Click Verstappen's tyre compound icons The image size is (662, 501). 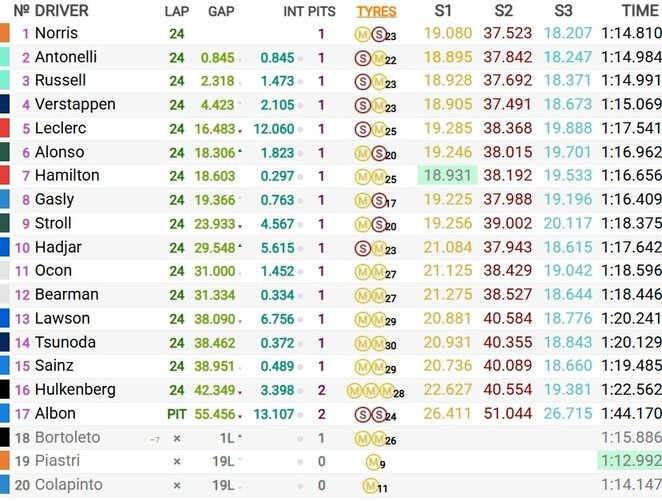coord(370,105)
